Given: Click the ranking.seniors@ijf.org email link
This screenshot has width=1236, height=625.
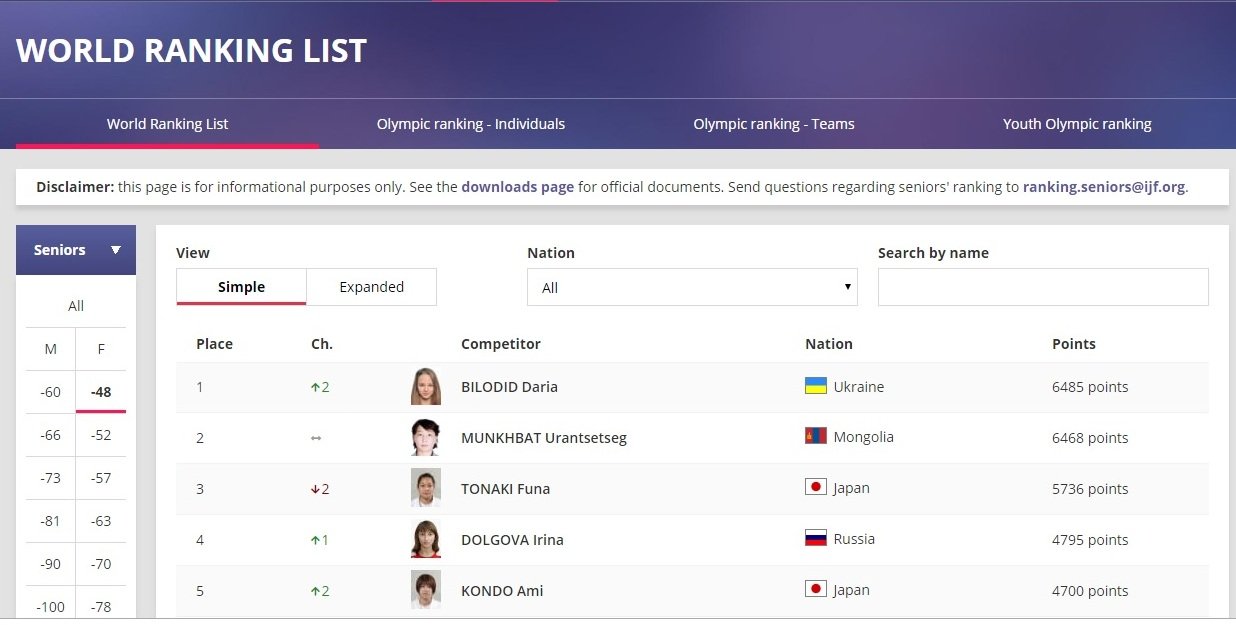Looking at the screenshot, I should pyautogui.click(x=1104, y=187).
